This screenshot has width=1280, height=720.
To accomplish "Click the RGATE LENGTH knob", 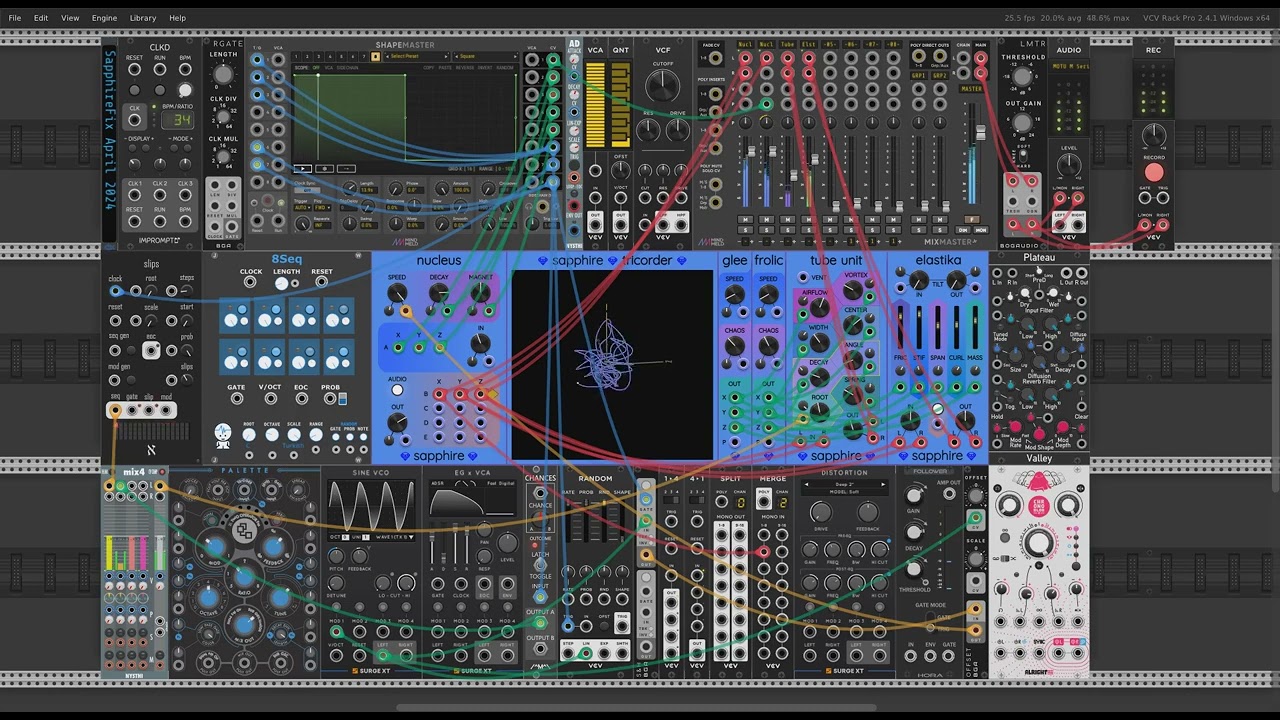I will coord(224,75).
